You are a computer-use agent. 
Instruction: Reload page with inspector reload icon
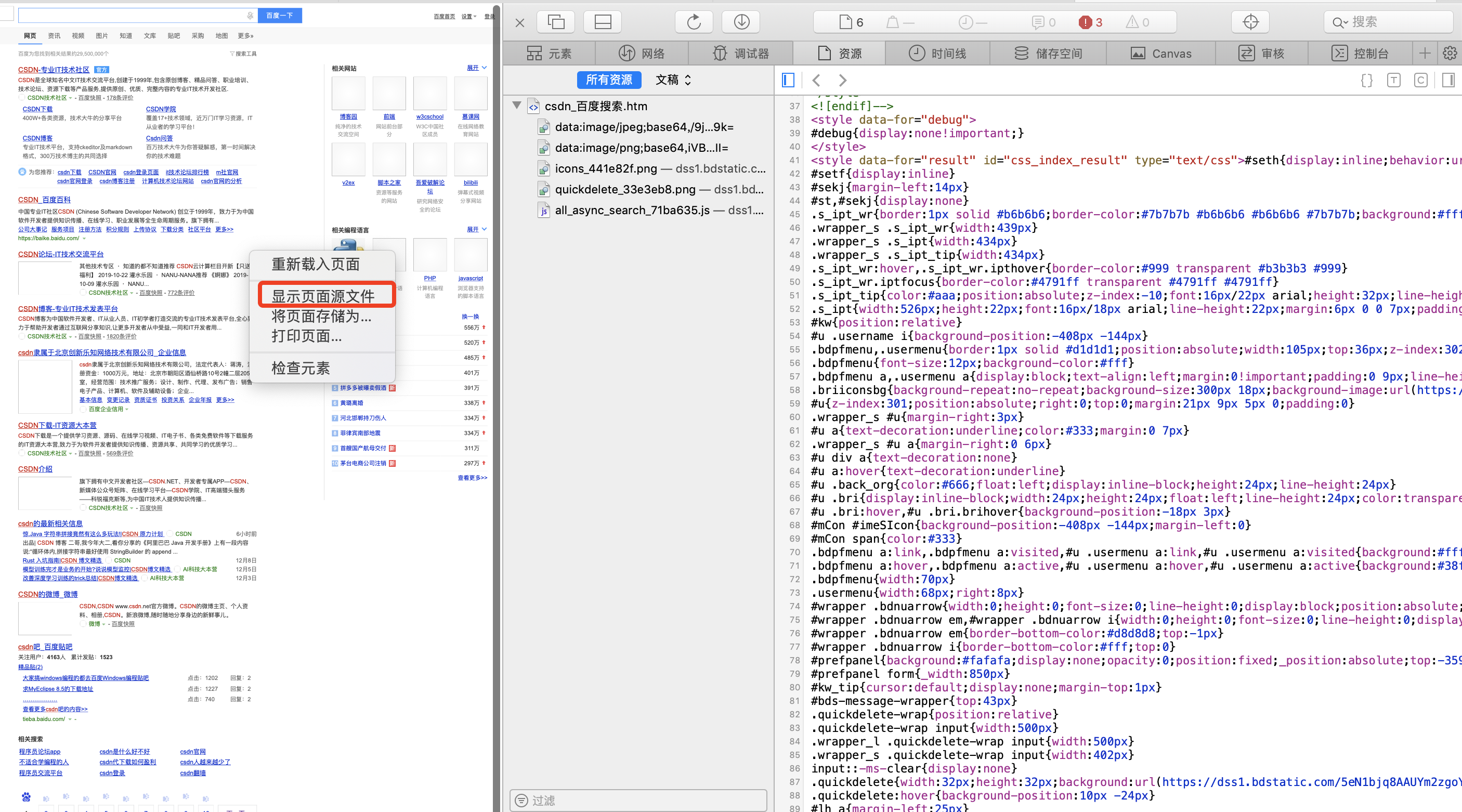pyautogui.click(x=694, y=22)
